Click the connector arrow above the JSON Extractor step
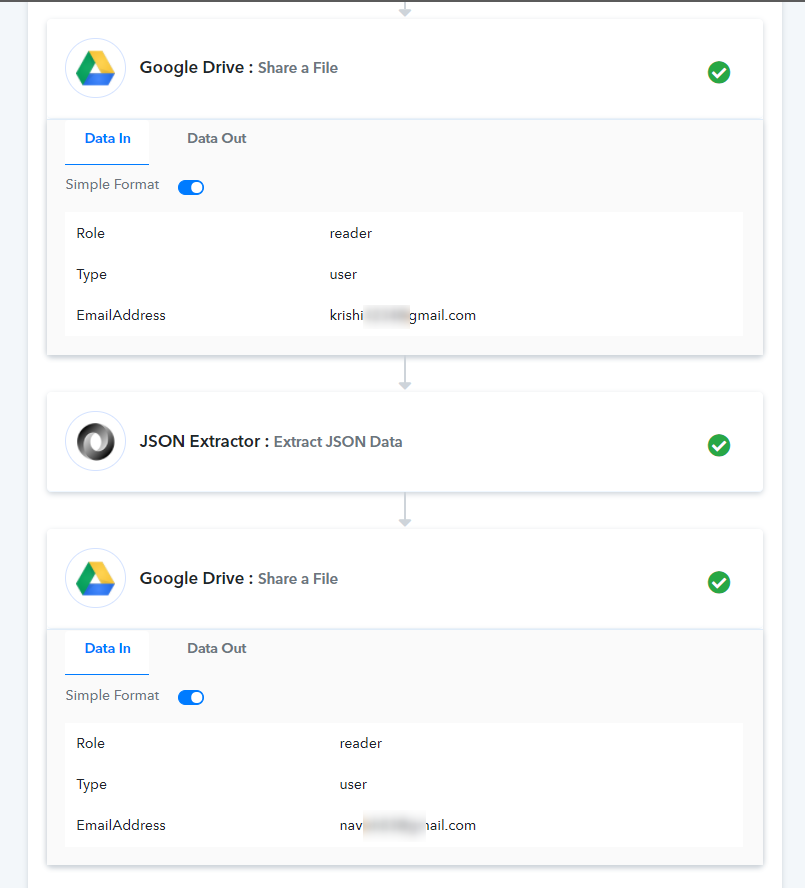The height and width of the screenshot is (888, 805). [405, 373]
